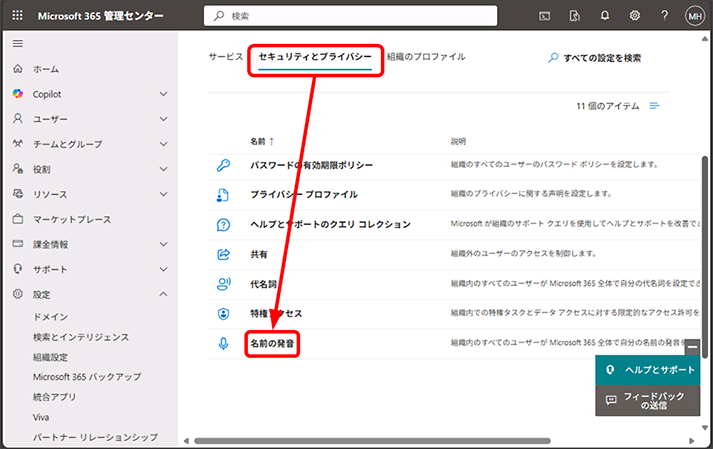Click the vertical scrollbar thumb
The height and width of the screenshot is (449, 713).
pyautogui.click(x=704, y=257)
